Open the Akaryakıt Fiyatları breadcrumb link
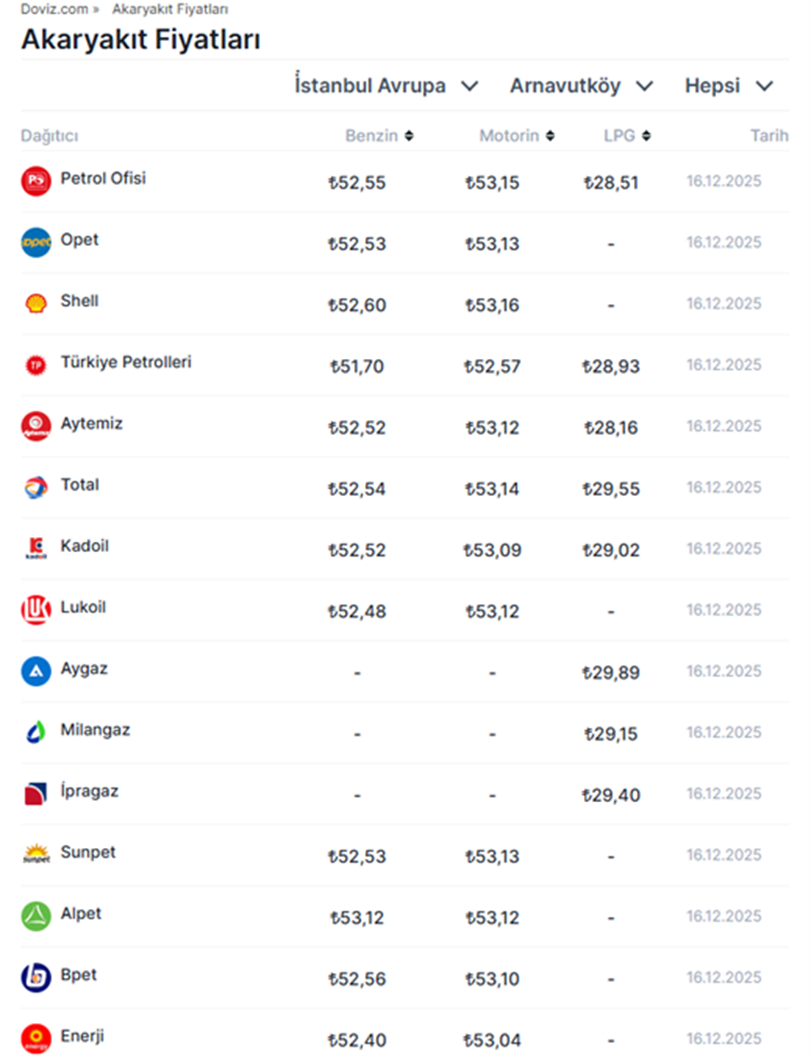Screen dimensions: 811x1058 click(x=170, y=9)
